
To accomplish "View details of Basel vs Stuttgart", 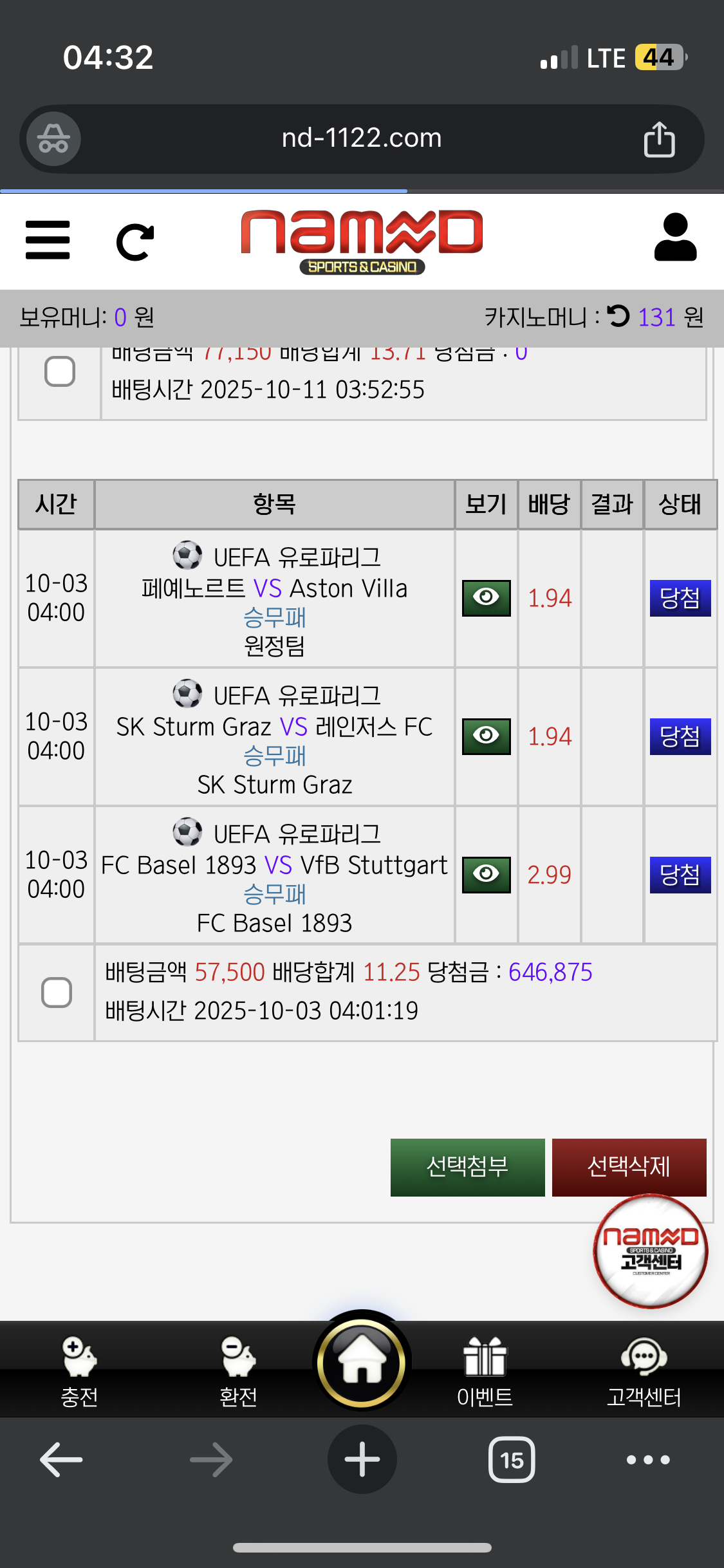I will tap(486, 875).
